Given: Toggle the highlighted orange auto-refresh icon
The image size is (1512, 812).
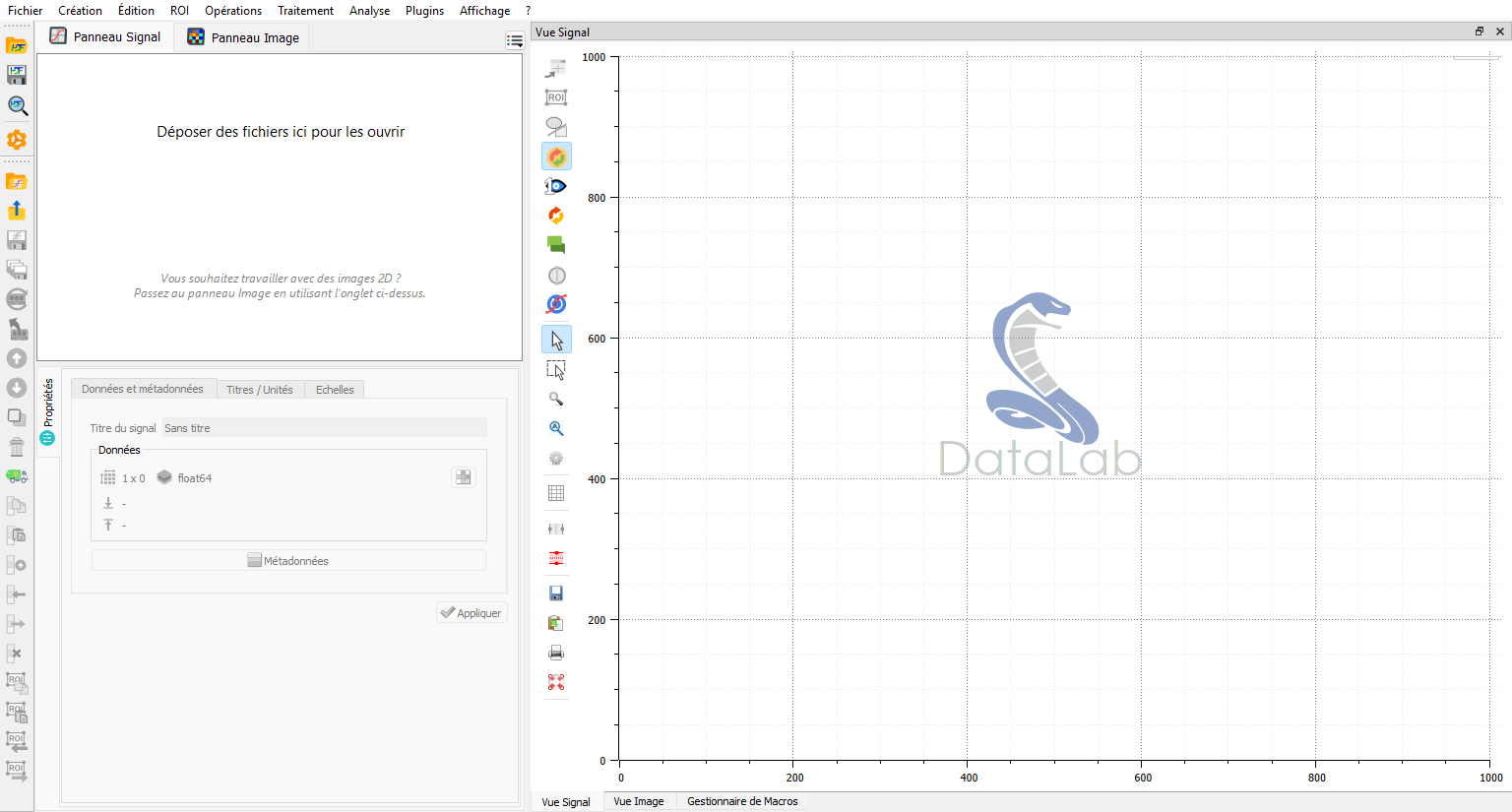Looking at the screenshot, I should click(556, 156).
